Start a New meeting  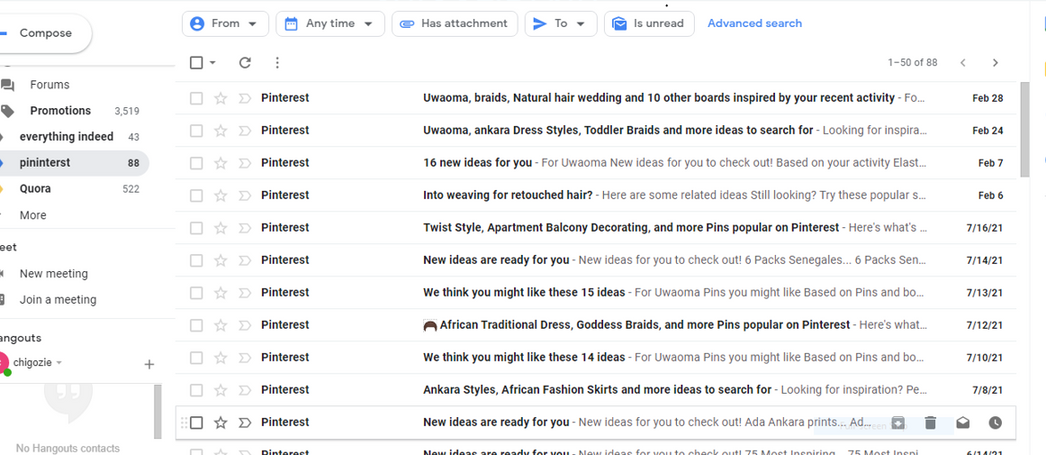53,274
